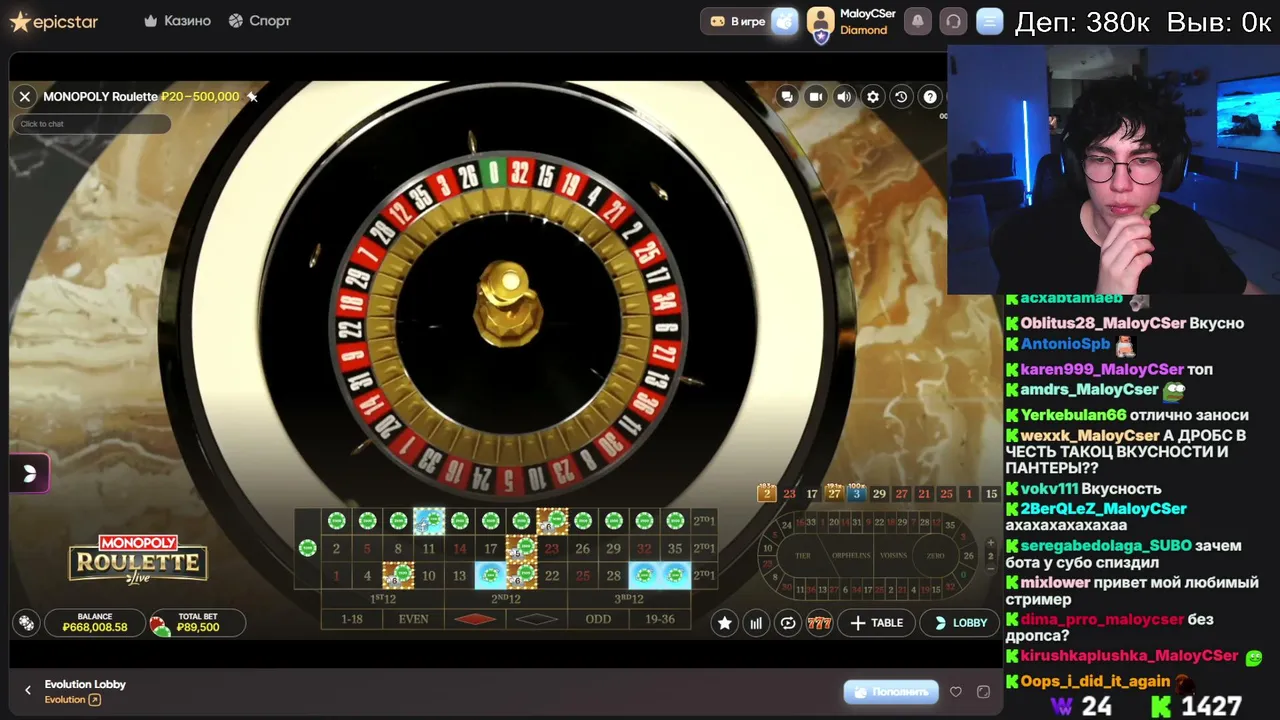1280x720 pixels.
Task: Bet on number 17
Action: [490, 548]
